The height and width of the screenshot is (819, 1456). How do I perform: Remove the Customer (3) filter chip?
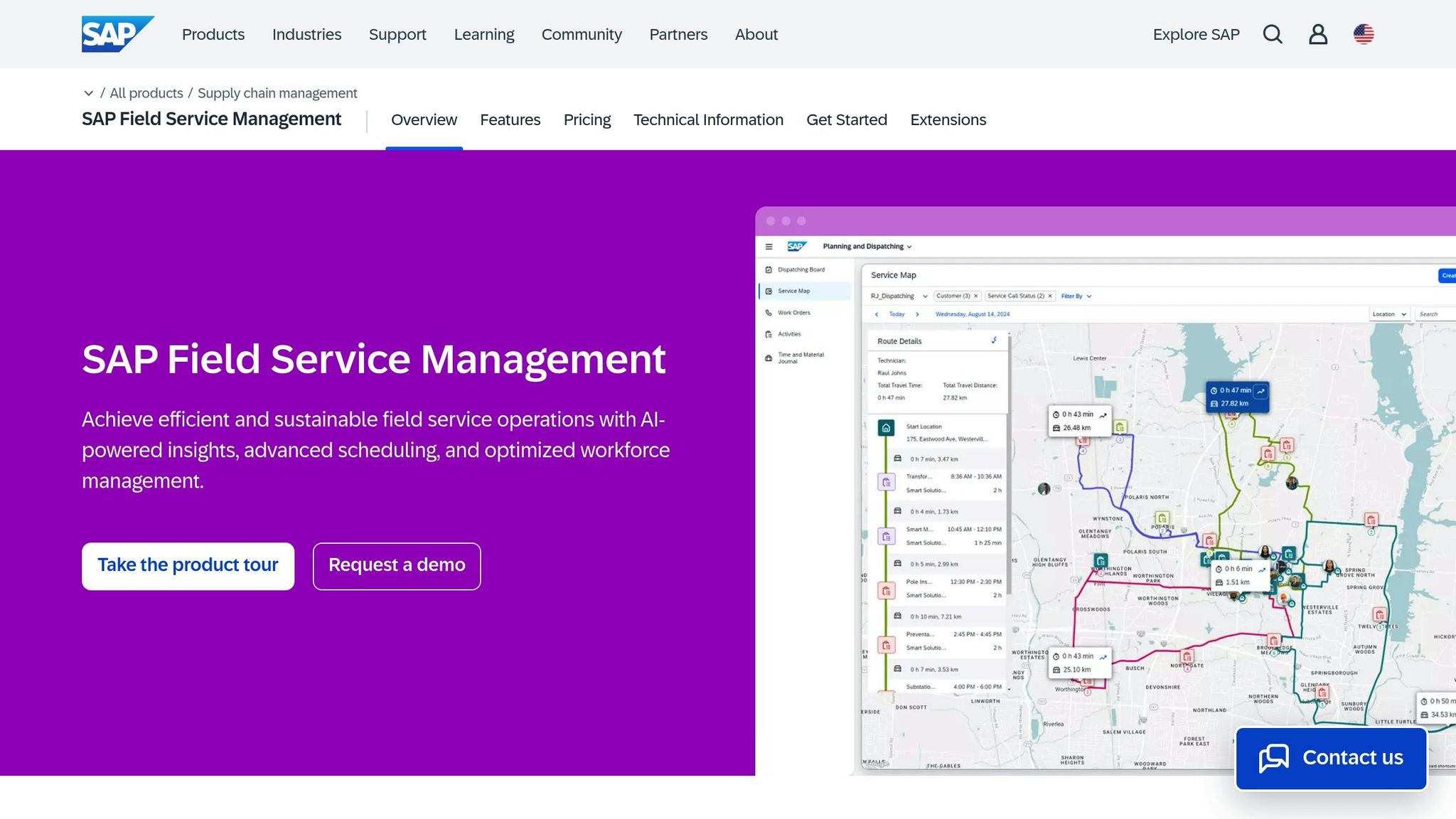(975, 296)
